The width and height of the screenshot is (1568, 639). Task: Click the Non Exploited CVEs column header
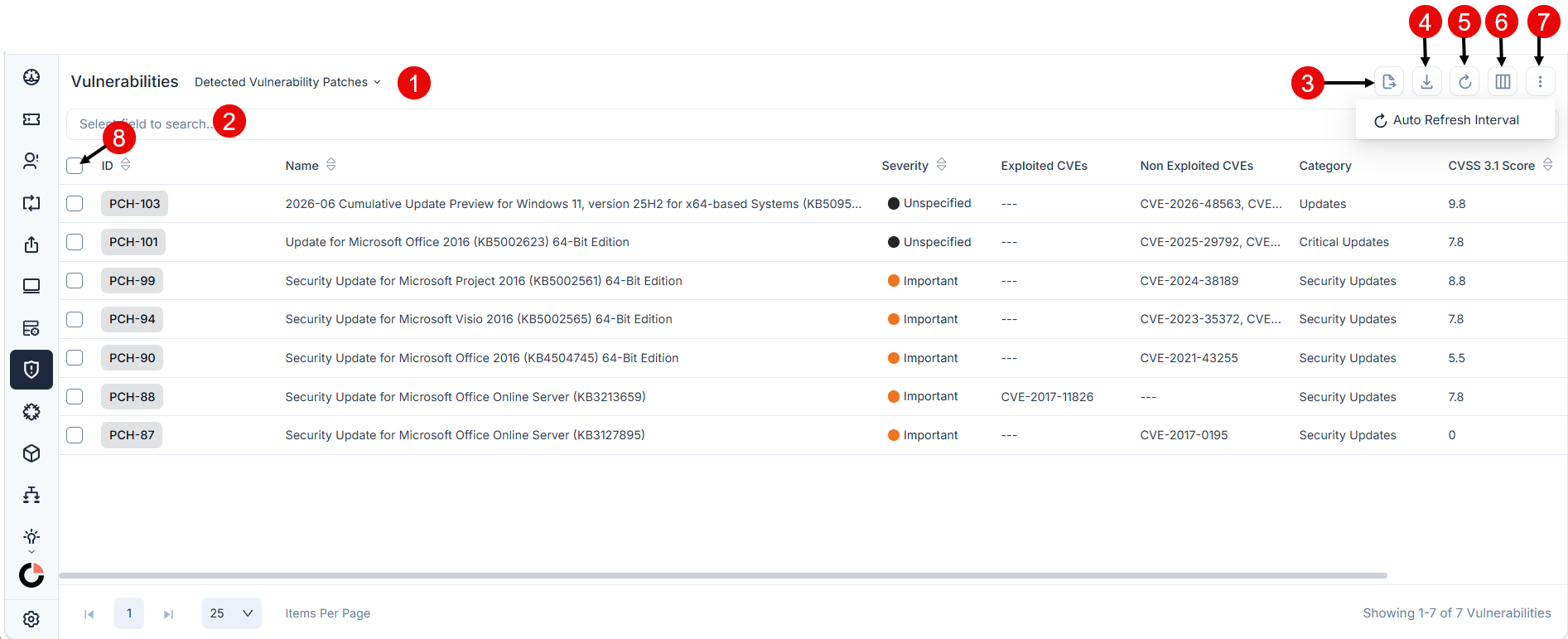pyautogui.click(x=1196, y=166)
